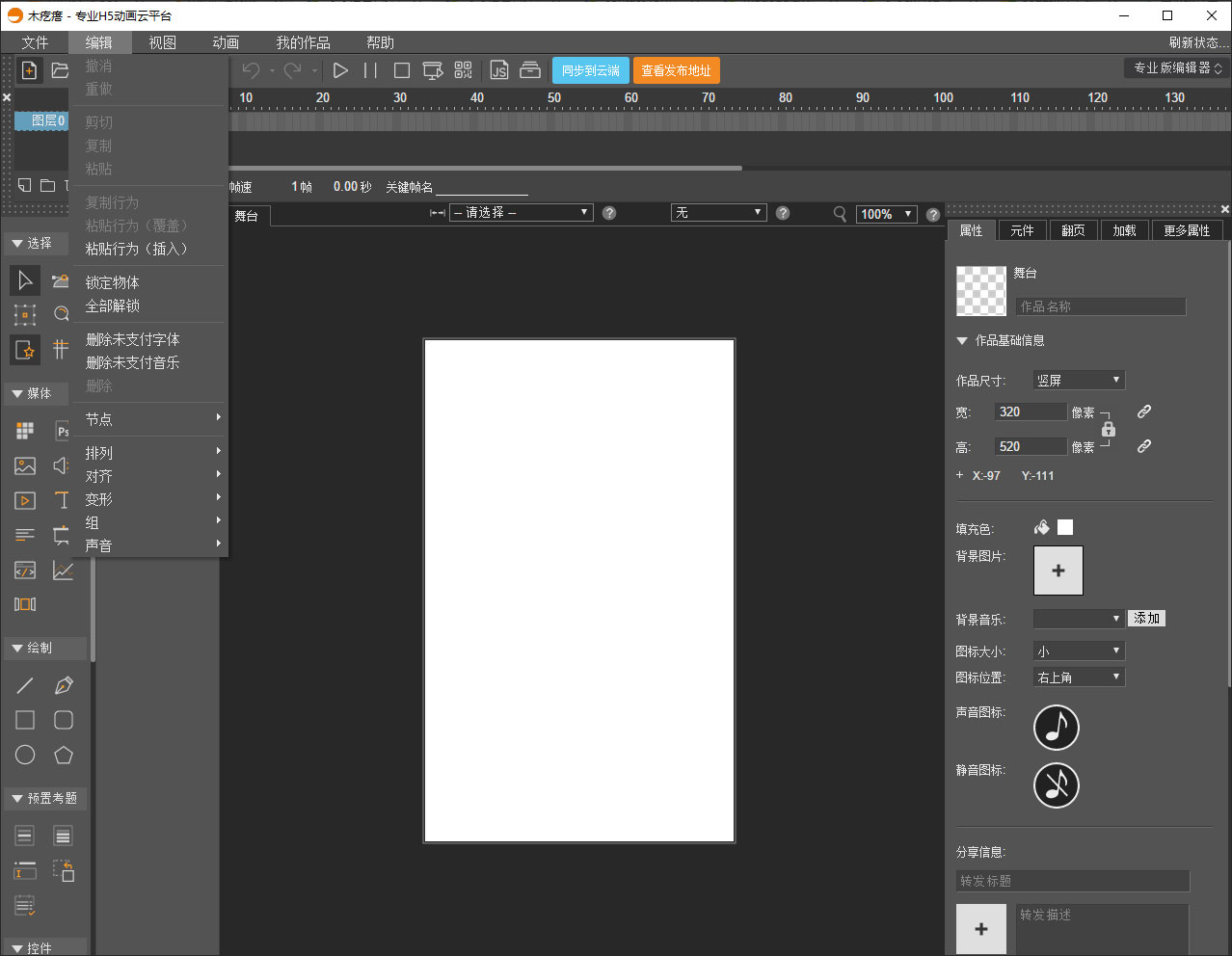Viewport: 1232px width, 956px height.
Task: Open the zoom level 100% dropdown
Action: tap(886, 214)
